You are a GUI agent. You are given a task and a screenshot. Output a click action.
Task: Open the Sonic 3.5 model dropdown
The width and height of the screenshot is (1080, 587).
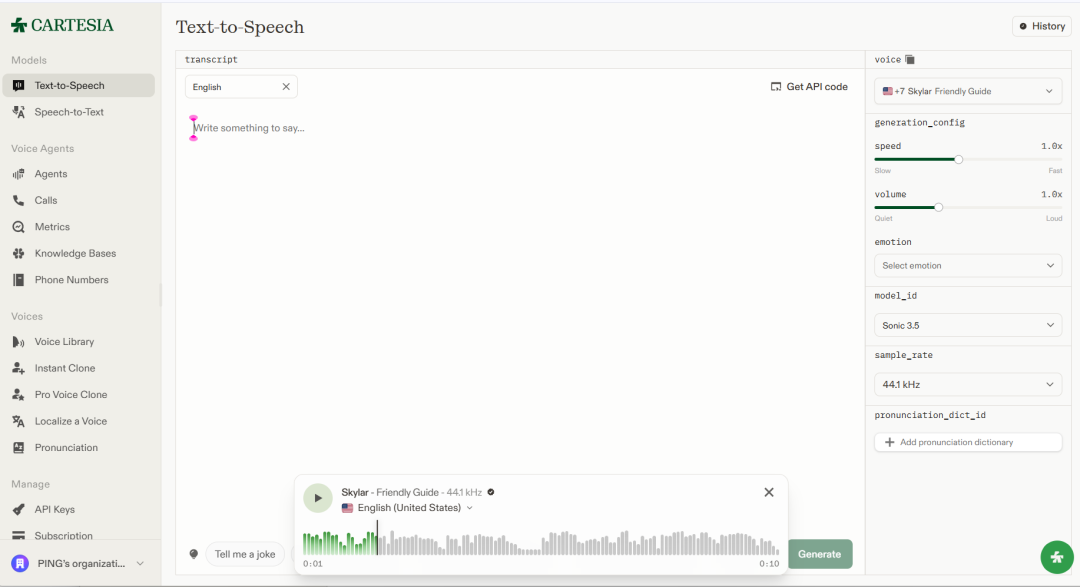(x=968, y=325)
